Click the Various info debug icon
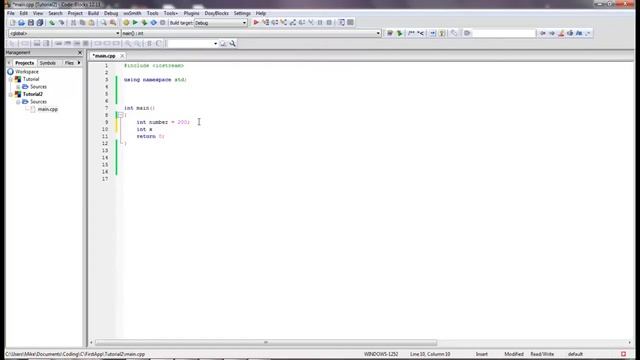The image size is (640, 360). (350, 22)
